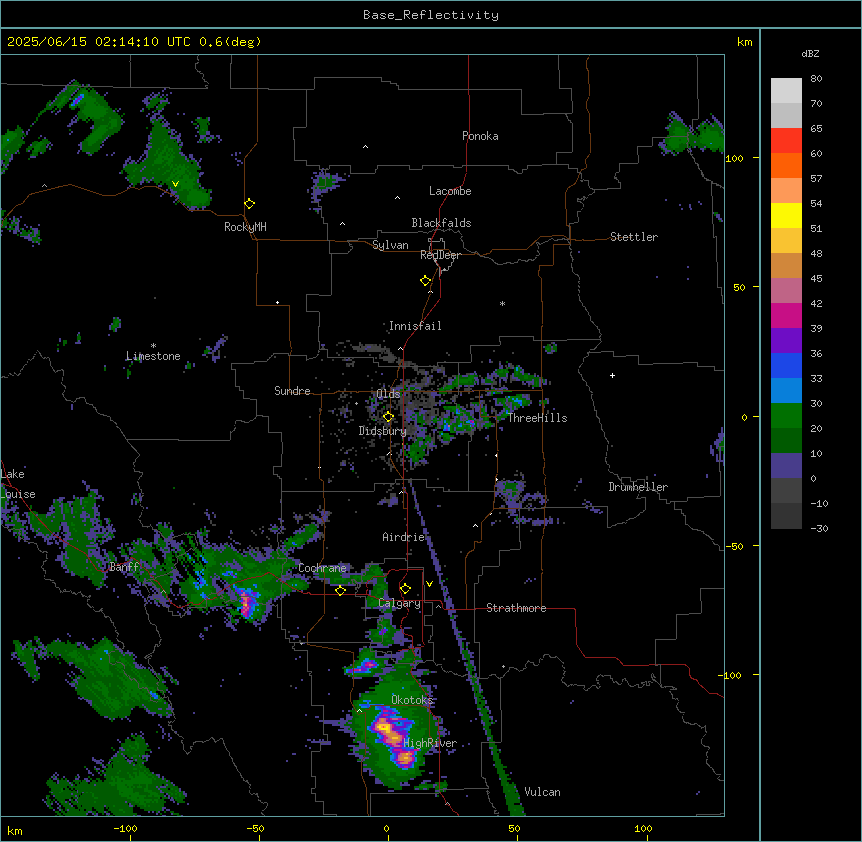Image resolution: width=862 pixels, height=842 pixels.
Task: Select the caret marker west of Lacombe
Action: point(397,198)
